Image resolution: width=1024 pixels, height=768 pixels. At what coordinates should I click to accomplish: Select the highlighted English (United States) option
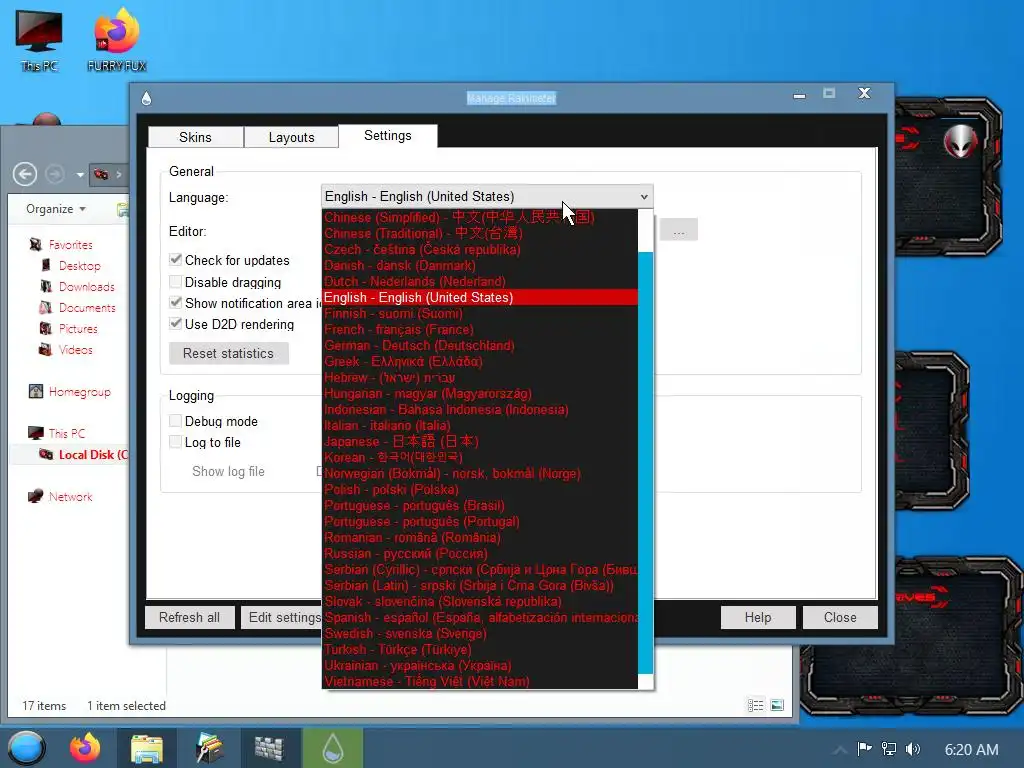coord(480,297)
